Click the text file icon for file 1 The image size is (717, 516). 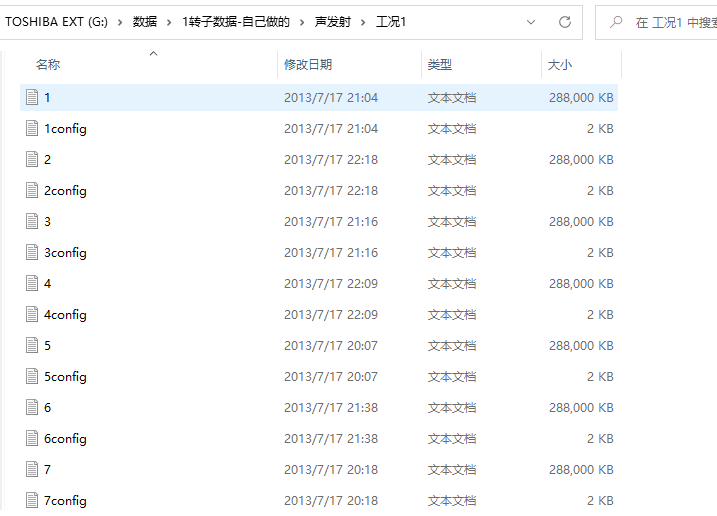pyautogui.click(x=32, y=98)
